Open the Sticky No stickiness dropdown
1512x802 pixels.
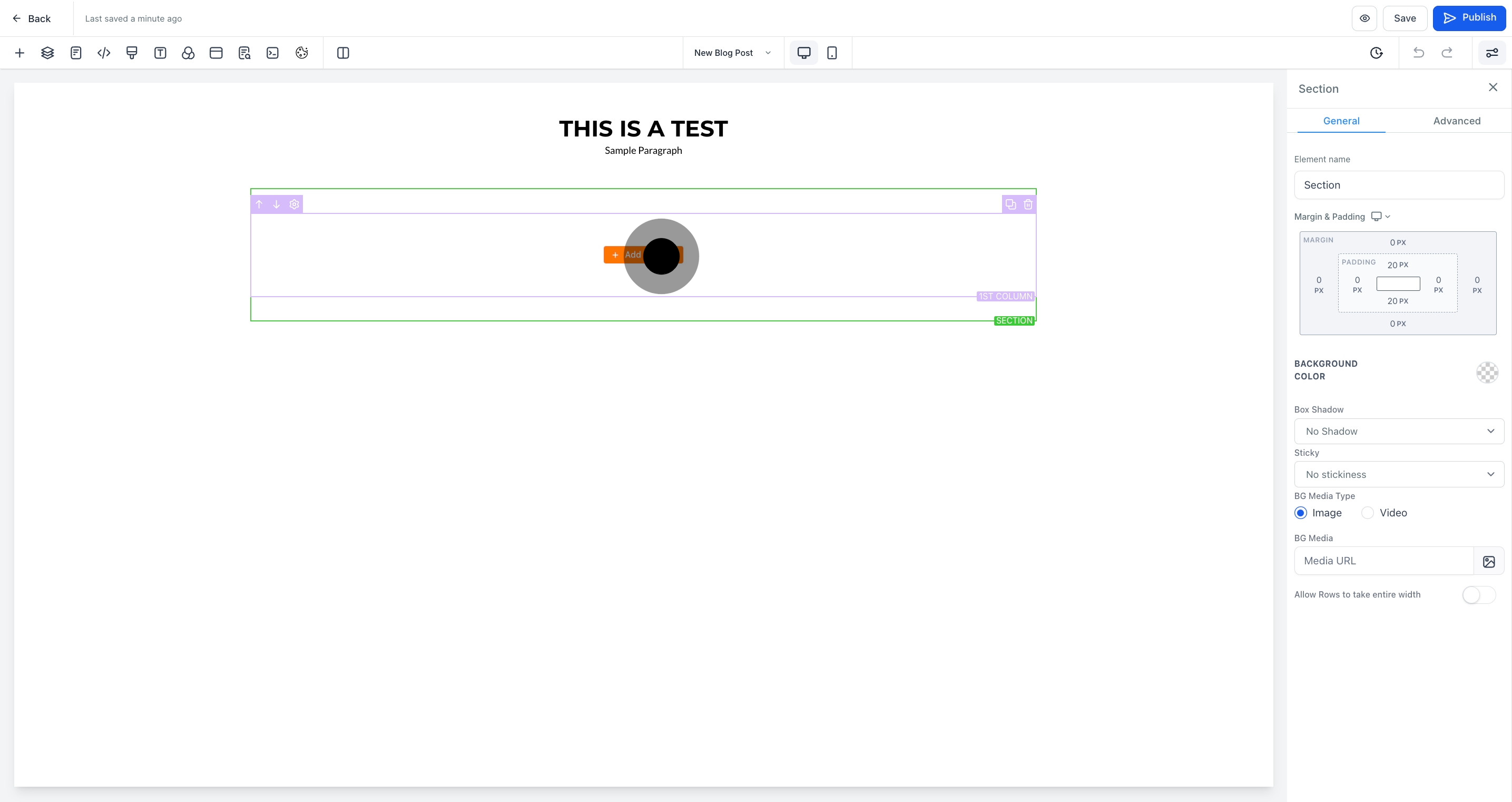[x=1399, y=474]
